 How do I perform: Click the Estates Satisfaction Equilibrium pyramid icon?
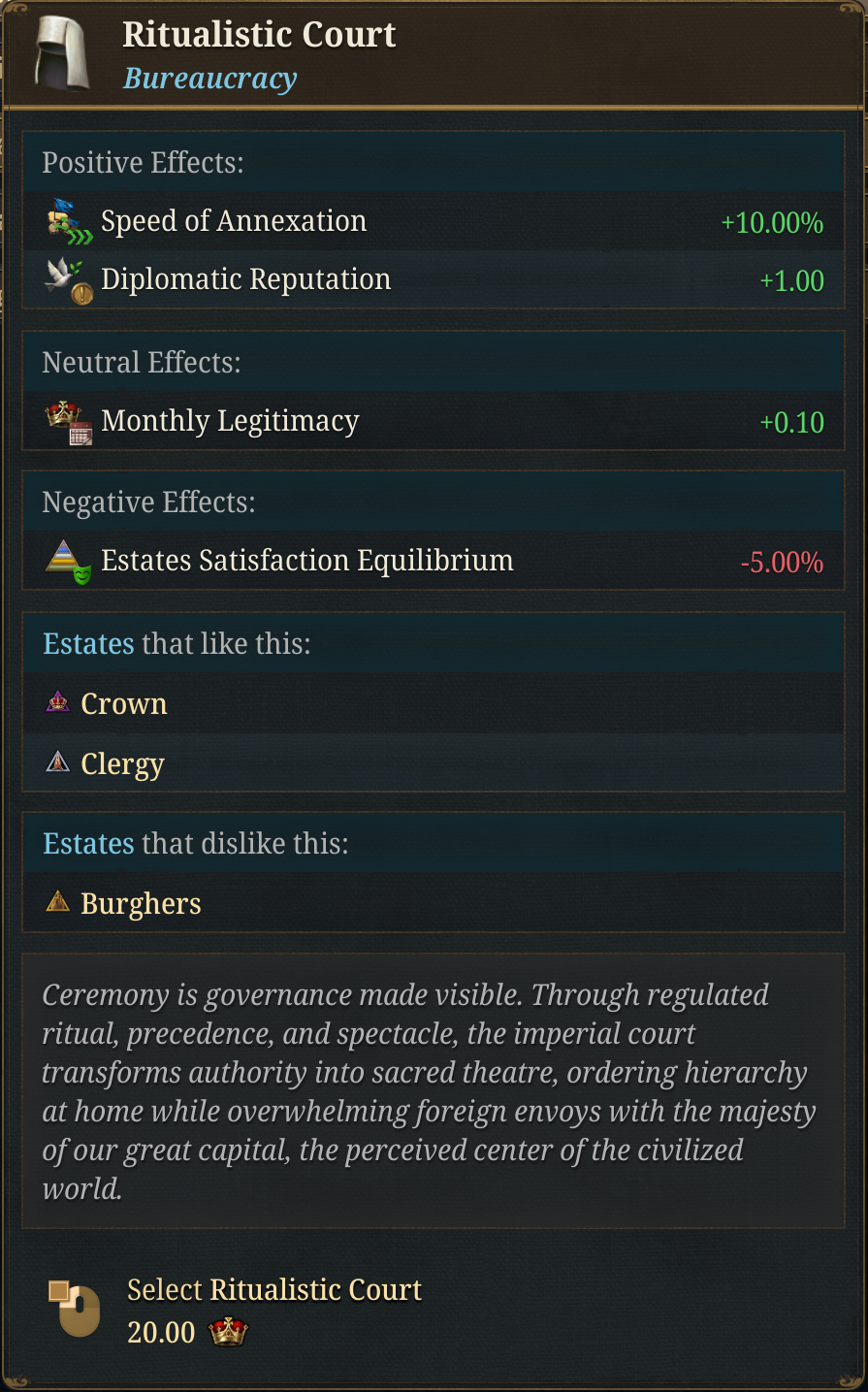click(x=69, y=562)
